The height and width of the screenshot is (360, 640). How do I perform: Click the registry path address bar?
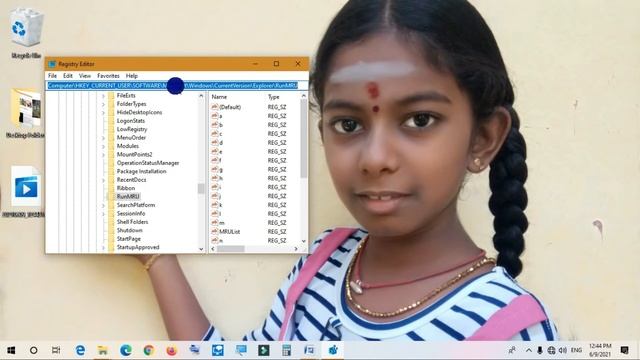coord(177,86)
